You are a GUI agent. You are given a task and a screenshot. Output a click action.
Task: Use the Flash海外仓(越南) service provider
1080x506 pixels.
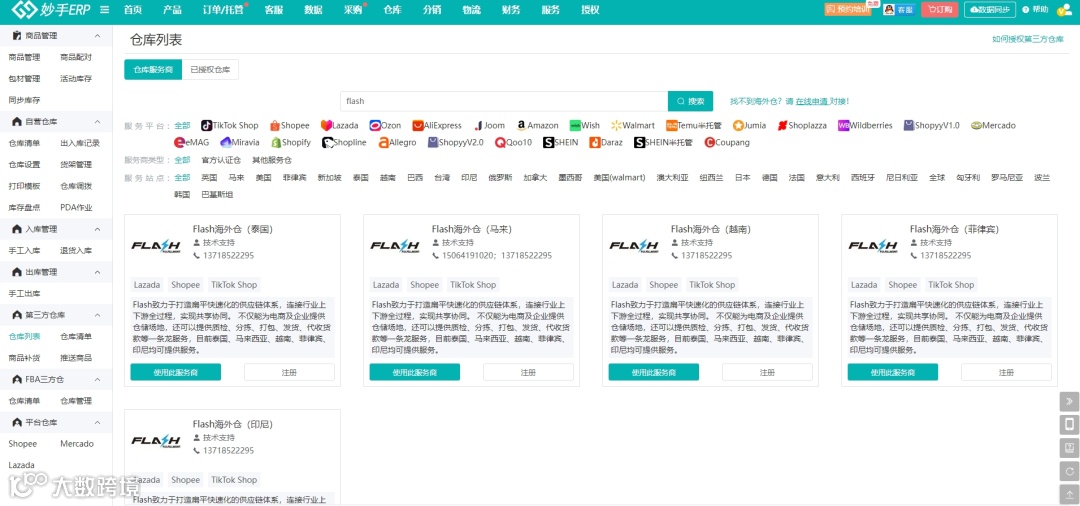(654, 372)
